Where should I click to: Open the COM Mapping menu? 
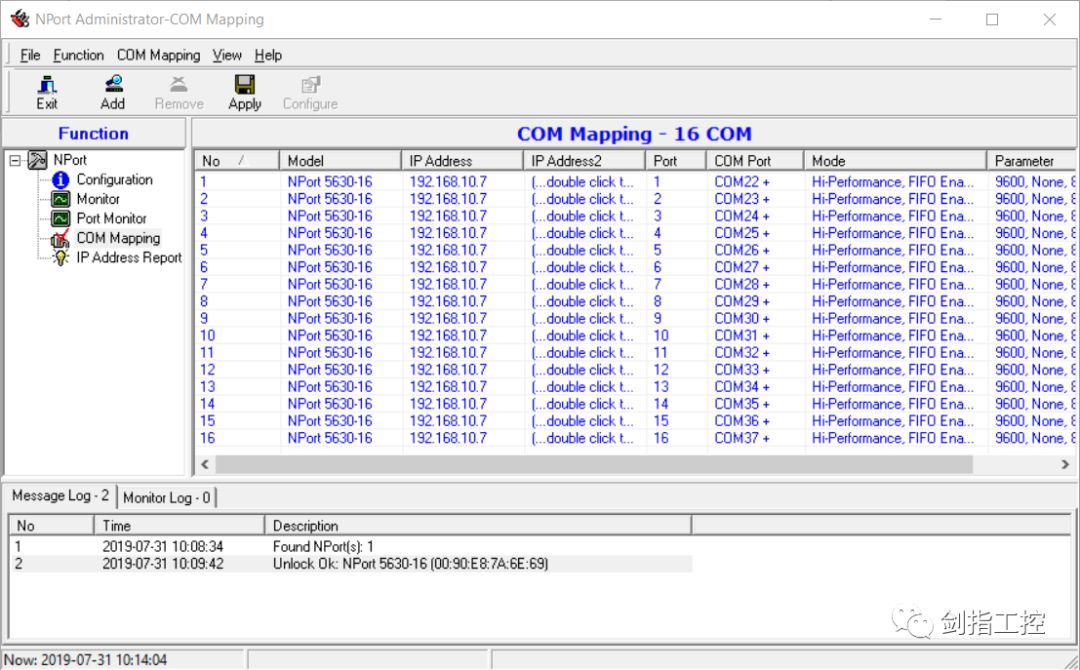[x=158, y=55]
